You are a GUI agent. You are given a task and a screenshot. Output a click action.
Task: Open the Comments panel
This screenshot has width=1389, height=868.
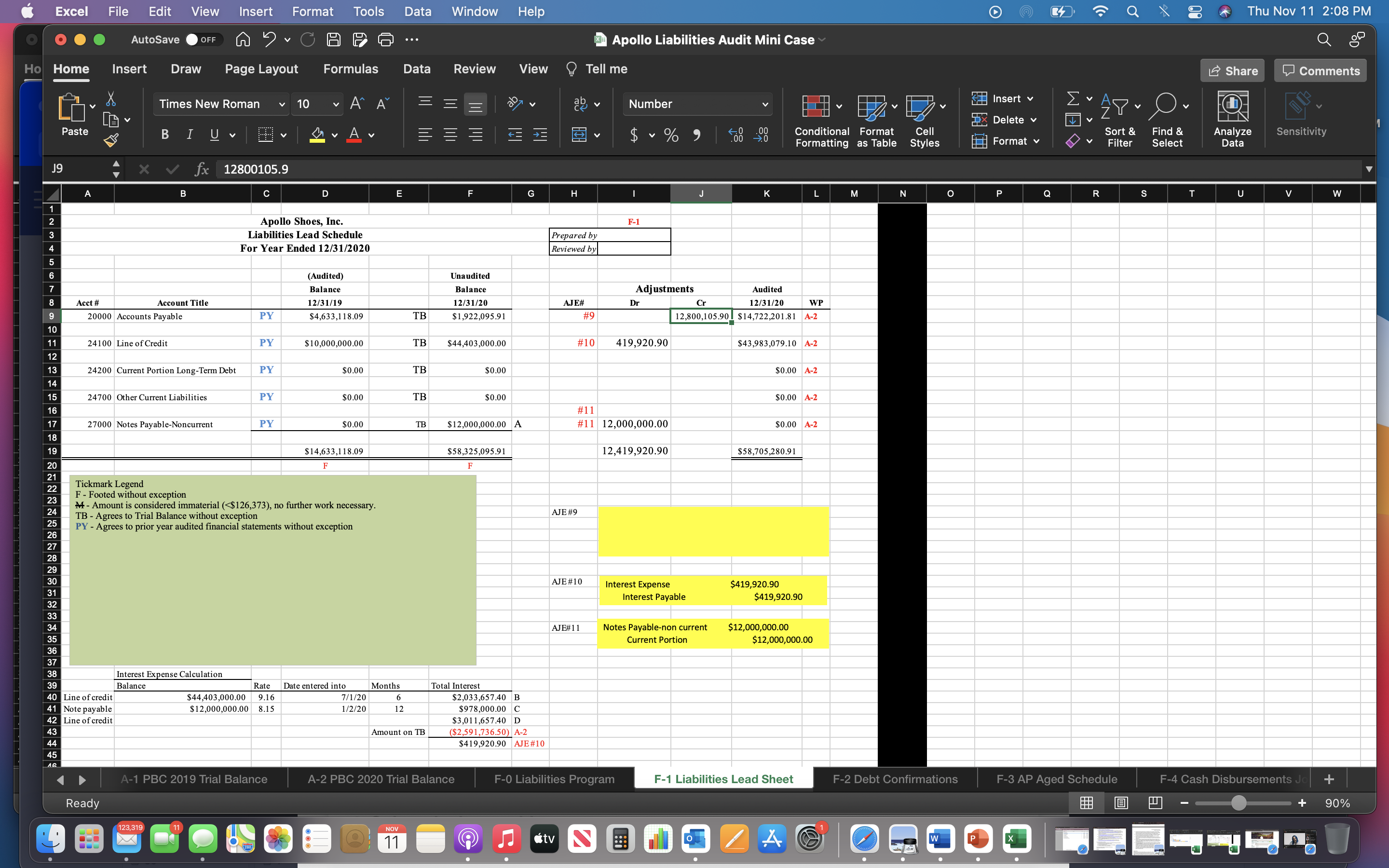pyautogui.click(x=1319, y=70)
